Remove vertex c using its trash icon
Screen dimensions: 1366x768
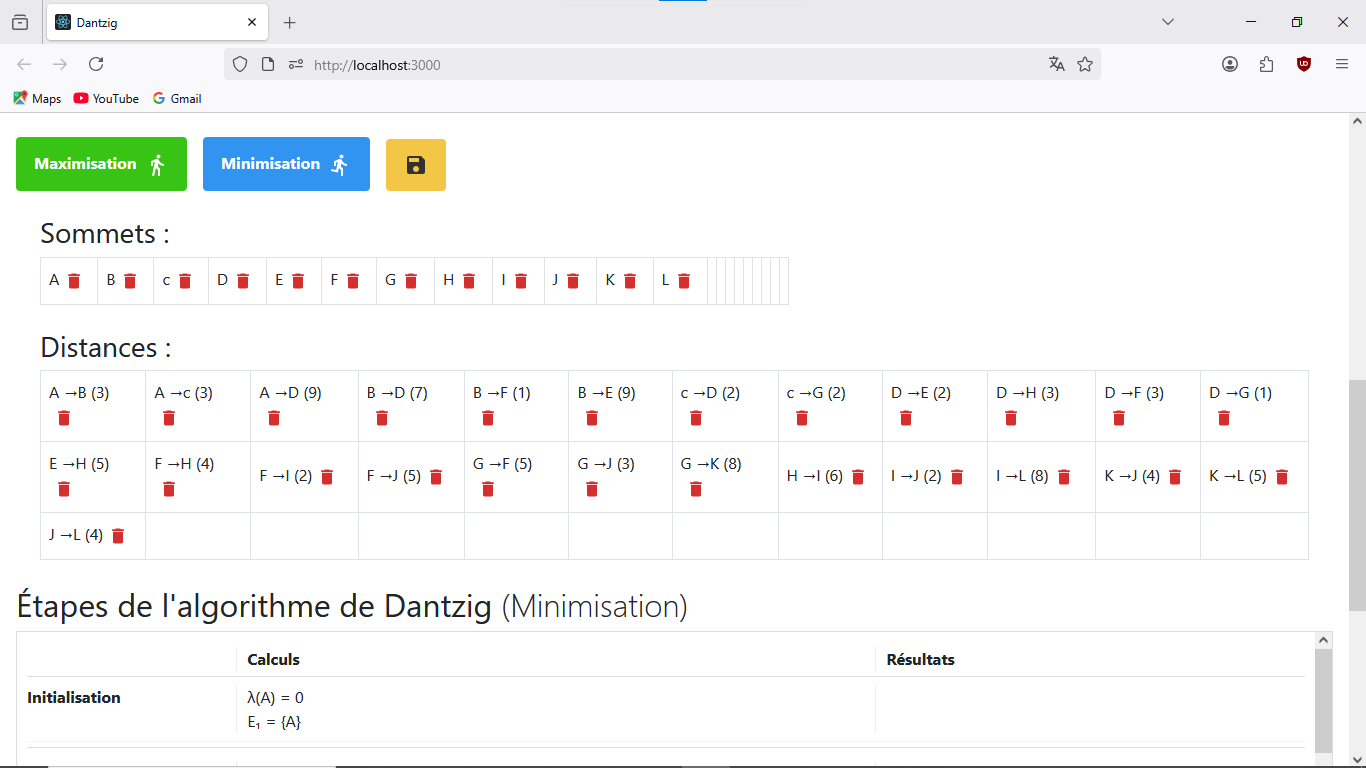[x=185, y=281]
